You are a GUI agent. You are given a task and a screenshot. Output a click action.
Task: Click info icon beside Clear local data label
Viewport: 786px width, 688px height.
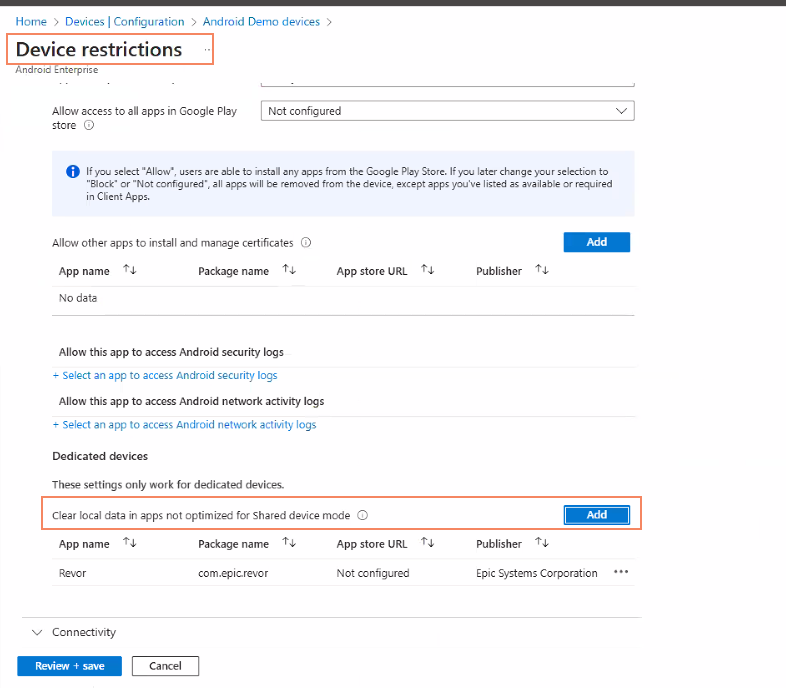[363, 515]
